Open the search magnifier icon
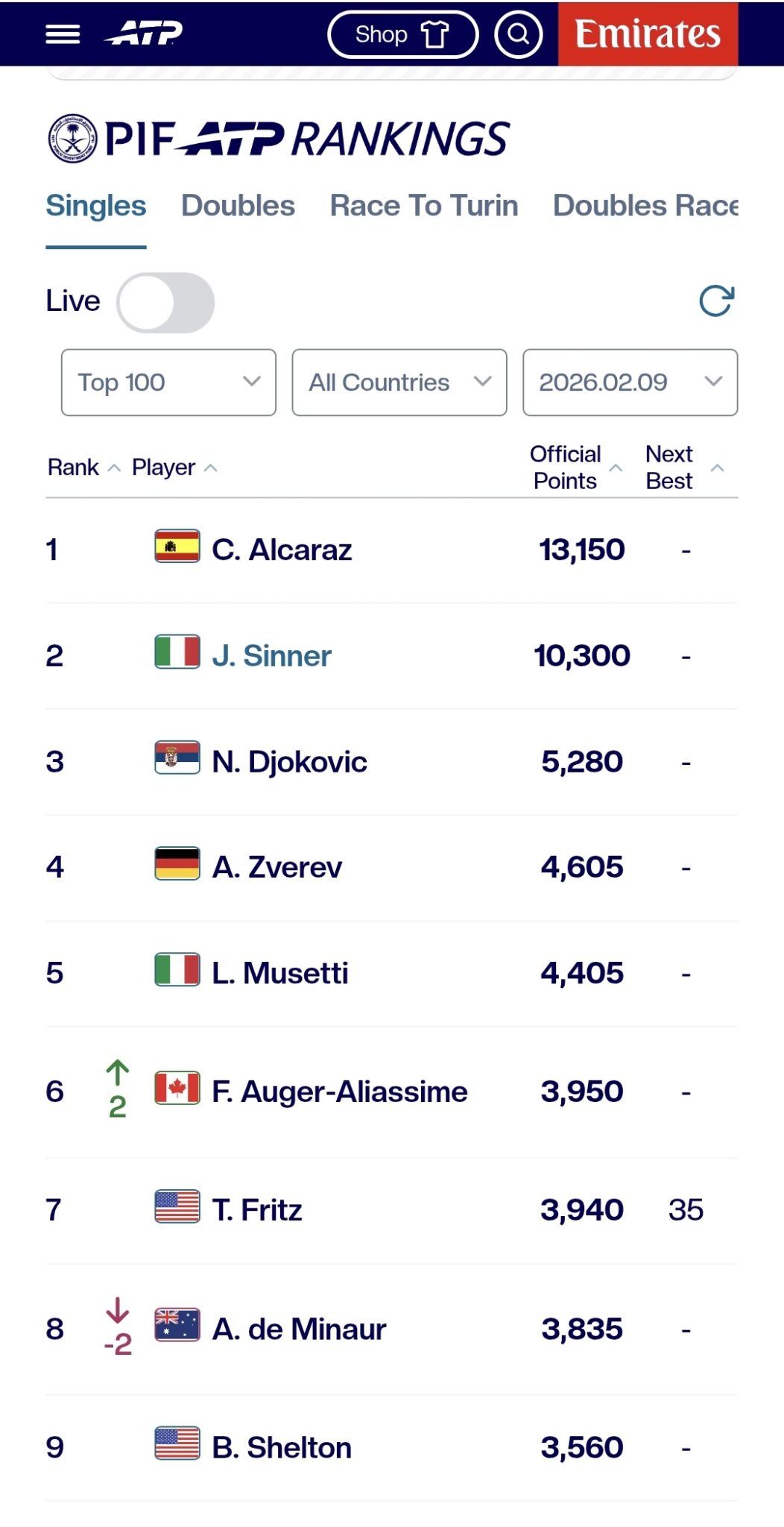 [x=518, y=34]
